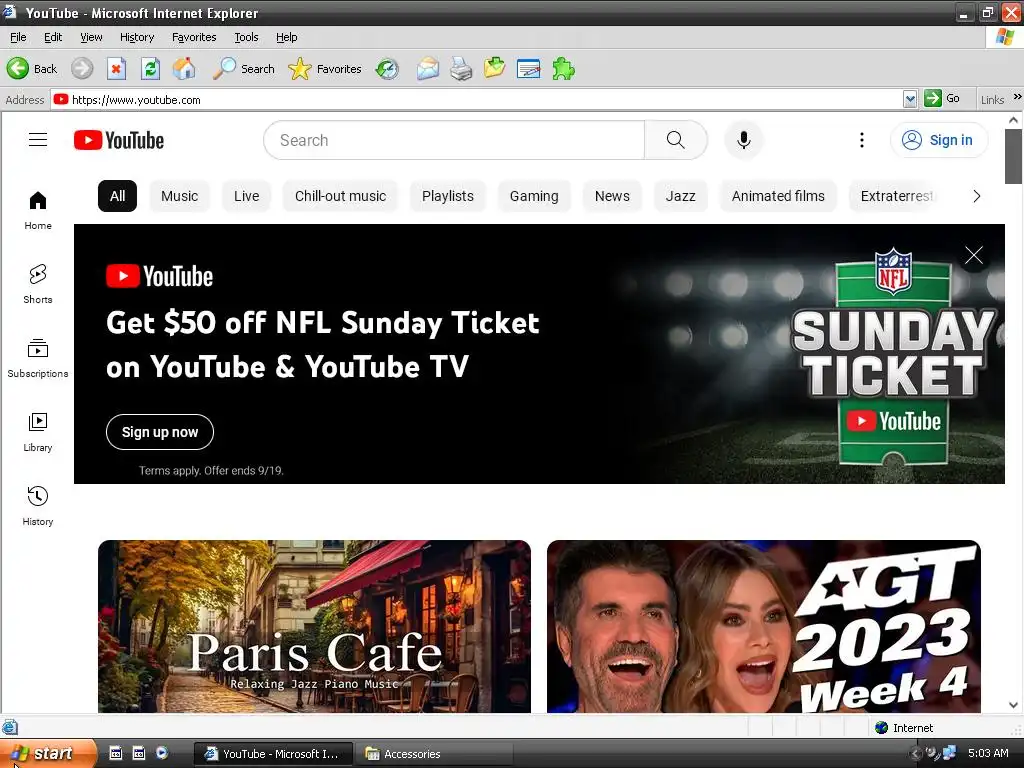Click the scrollbar down arrow
Screen dimensions: 1024x768
coord(1013,705)
